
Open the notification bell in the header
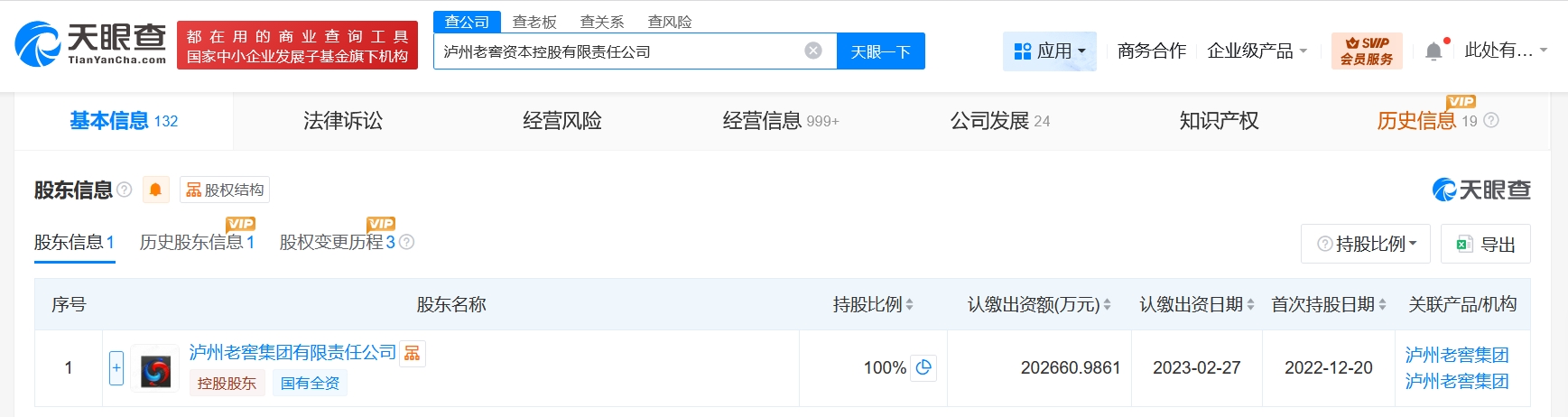click(1433, 51)
